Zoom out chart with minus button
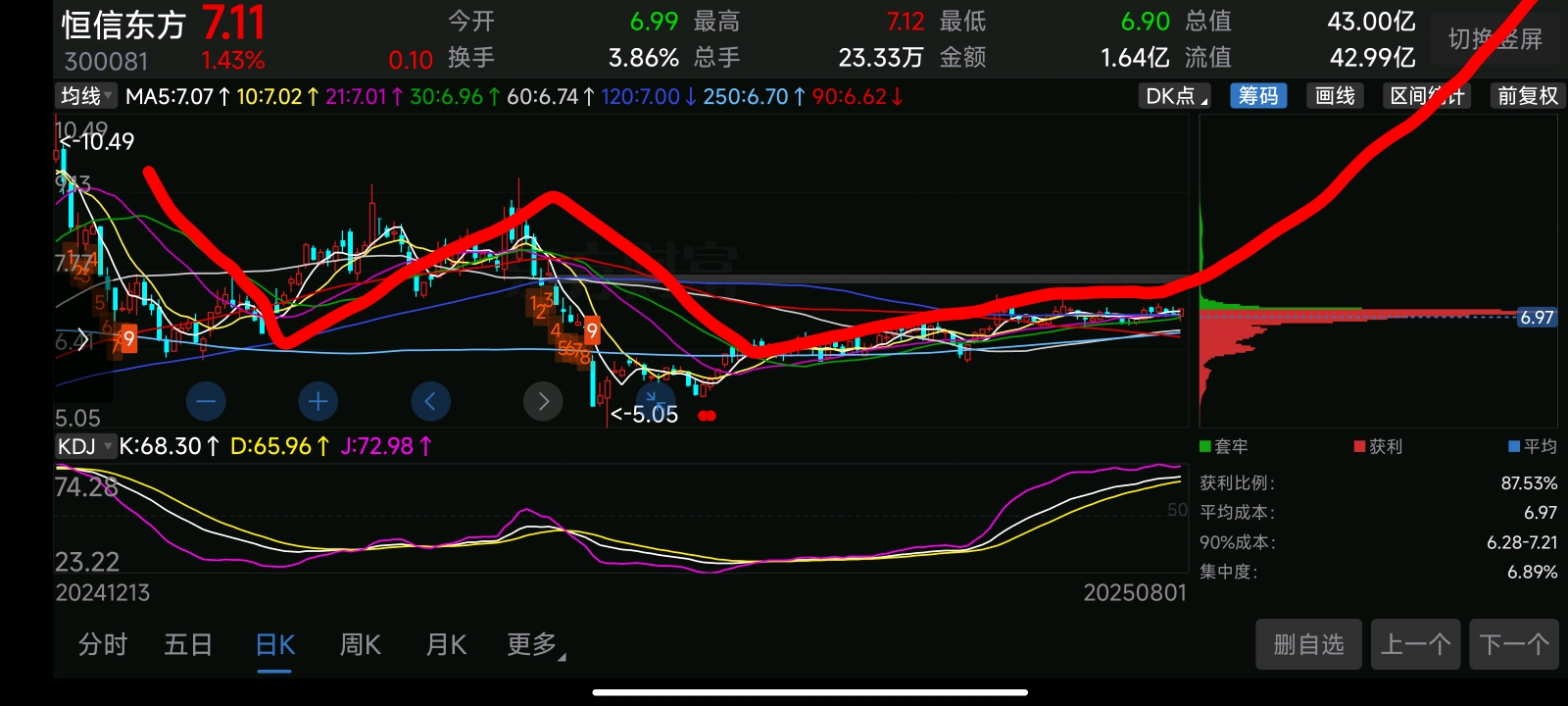The height and width of the screenshot is (706, 1568). click(x=206, y=401)
